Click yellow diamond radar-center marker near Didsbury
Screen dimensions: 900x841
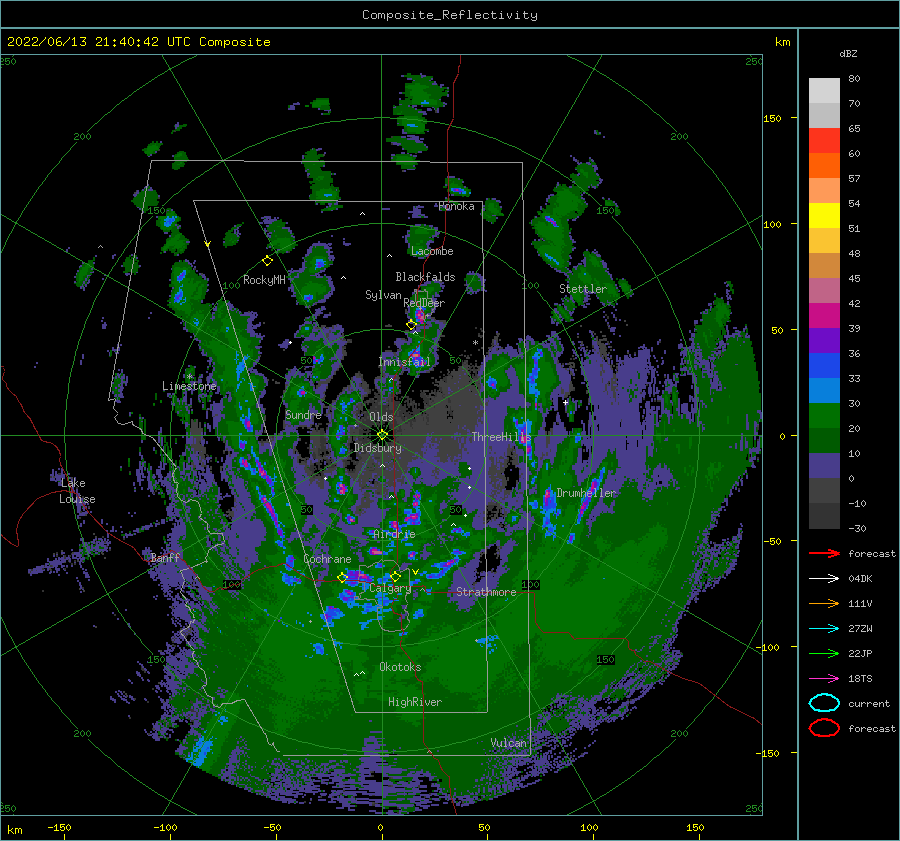[382, 435]
